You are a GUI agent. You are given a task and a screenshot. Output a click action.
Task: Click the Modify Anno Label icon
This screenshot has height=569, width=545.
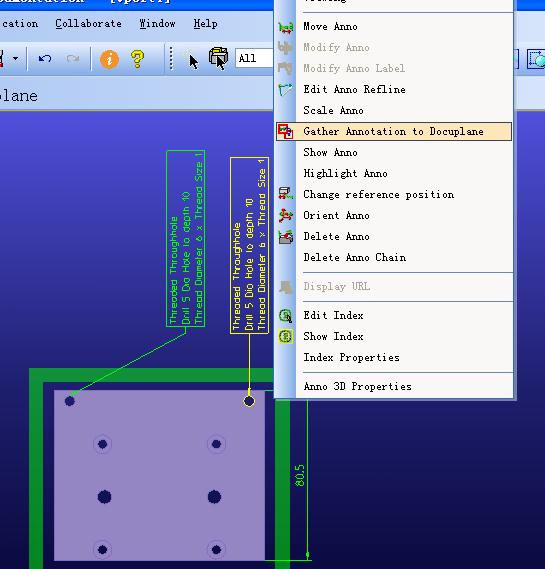point(285,69)
